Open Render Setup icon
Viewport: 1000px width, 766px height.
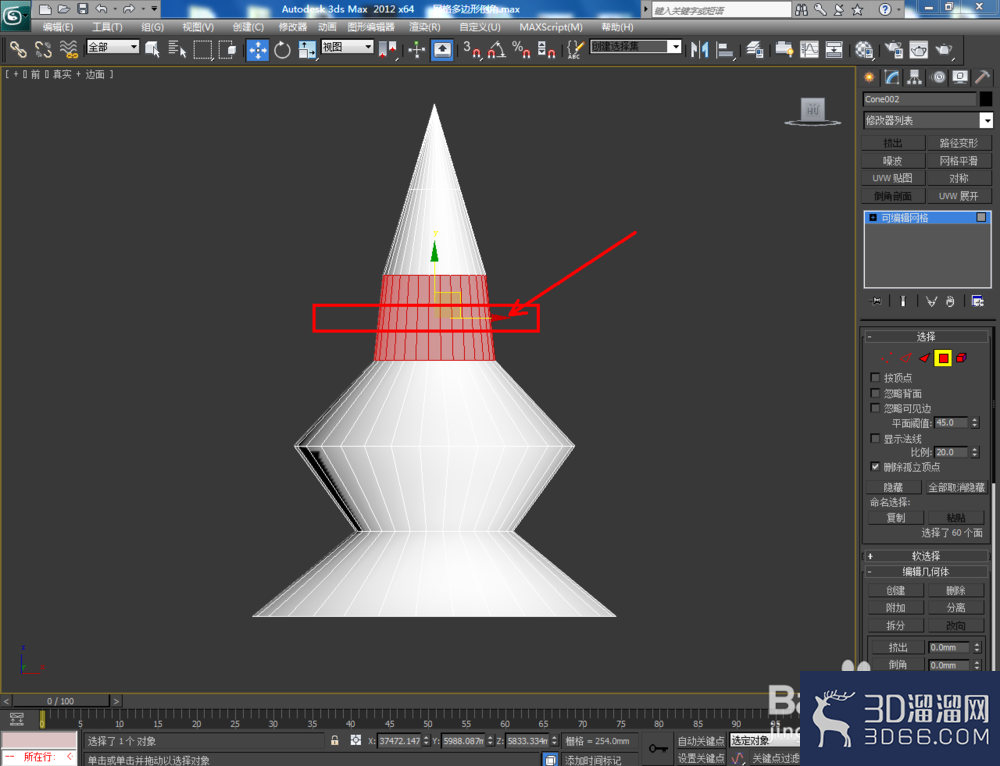[x=893, y=50]
